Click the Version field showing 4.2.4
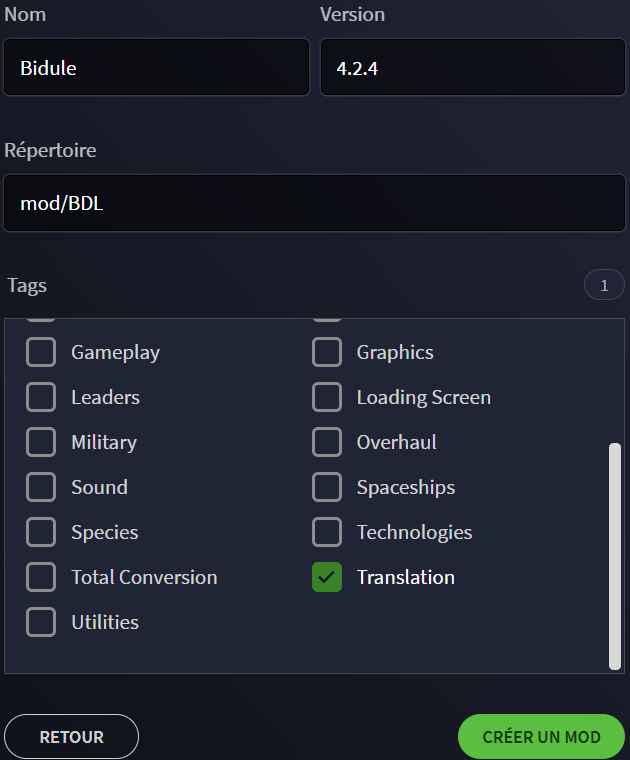 tap(473, 67)
